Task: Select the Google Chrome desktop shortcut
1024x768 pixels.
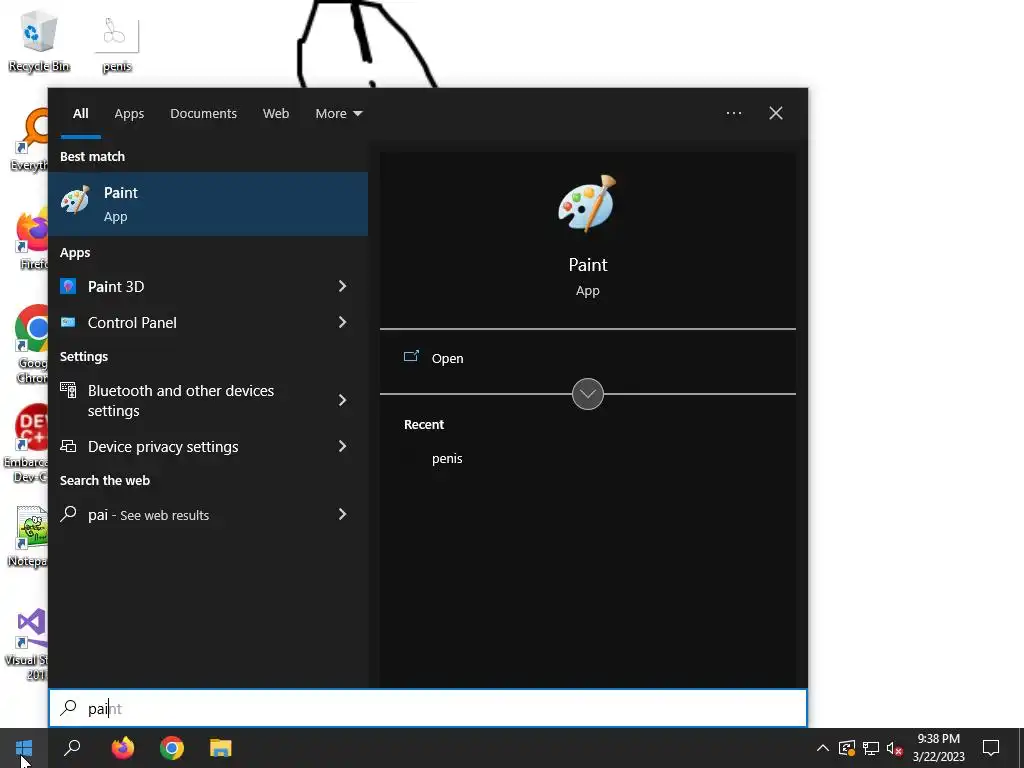Action: (31, 344)
